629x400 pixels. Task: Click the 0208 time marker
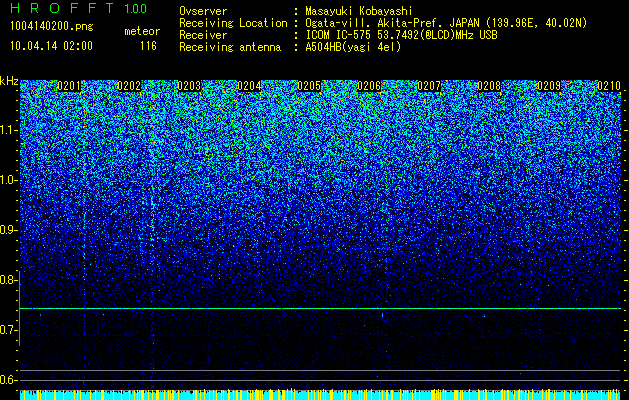point(489,86)
